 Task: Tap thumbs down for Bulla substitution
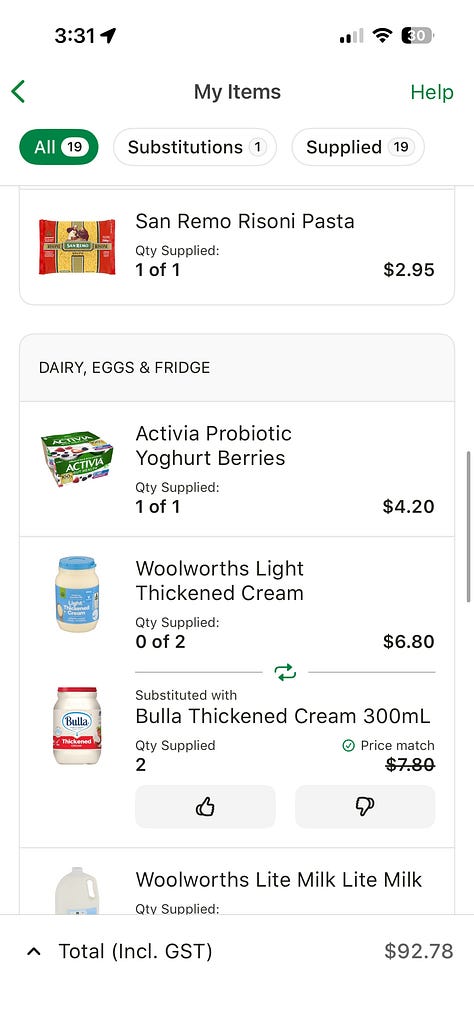[x=365, y=806]
